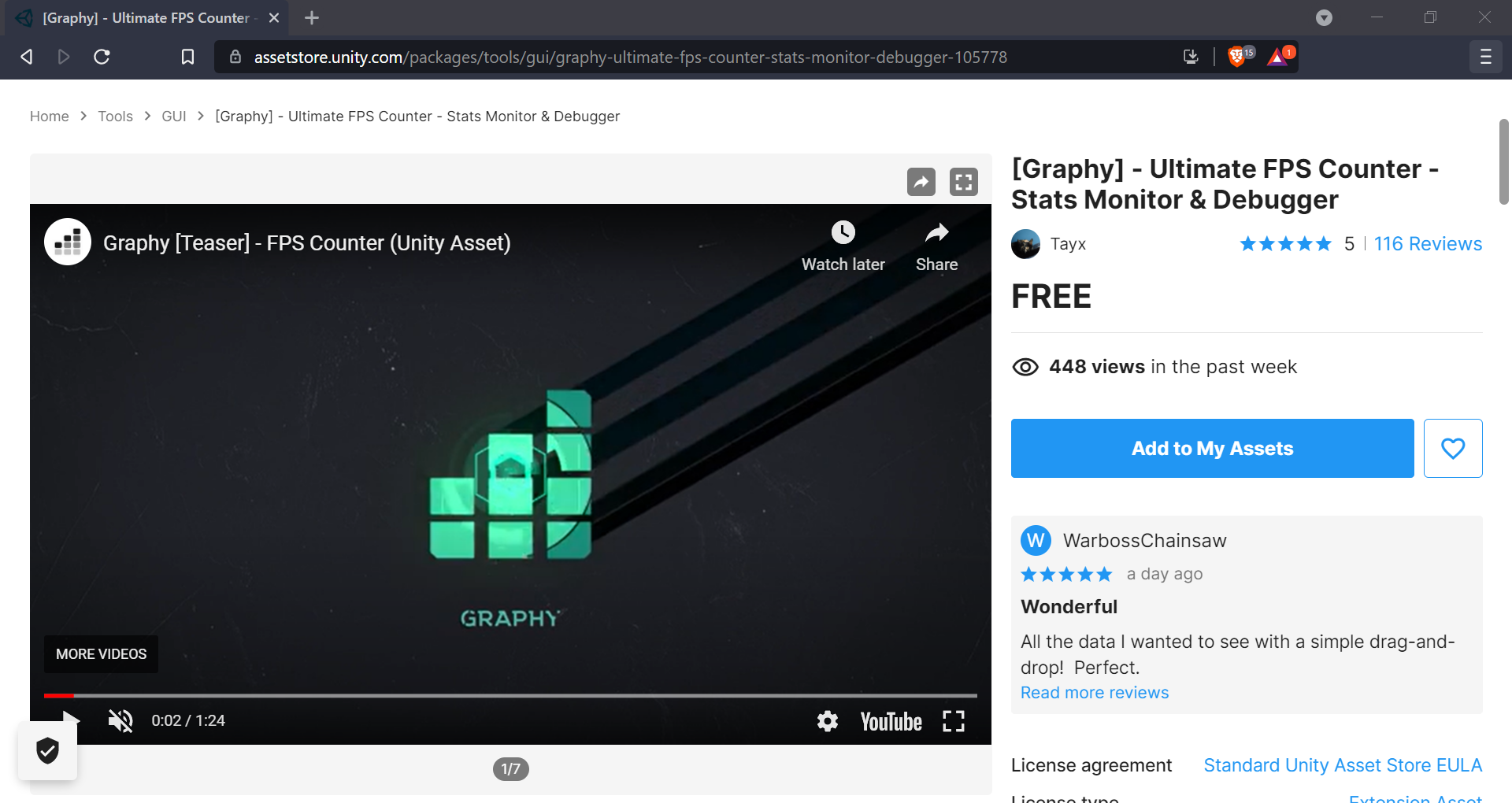Add the video to Watch later

click(x=843, y=246)
